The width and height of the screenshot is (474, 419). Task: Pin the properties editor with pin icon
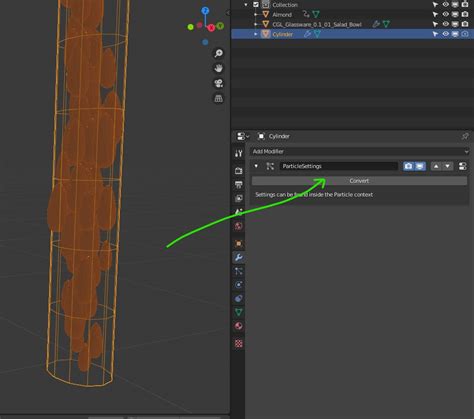(465, 136)
